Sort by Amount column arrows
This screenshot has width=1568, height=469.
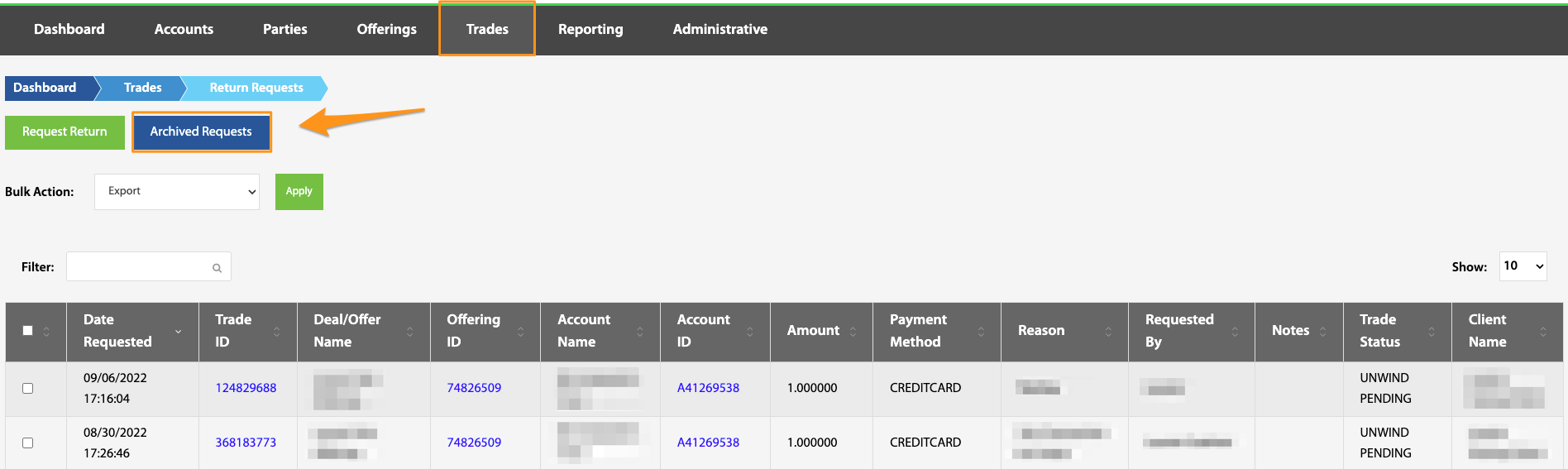click(x=853, y=331)
